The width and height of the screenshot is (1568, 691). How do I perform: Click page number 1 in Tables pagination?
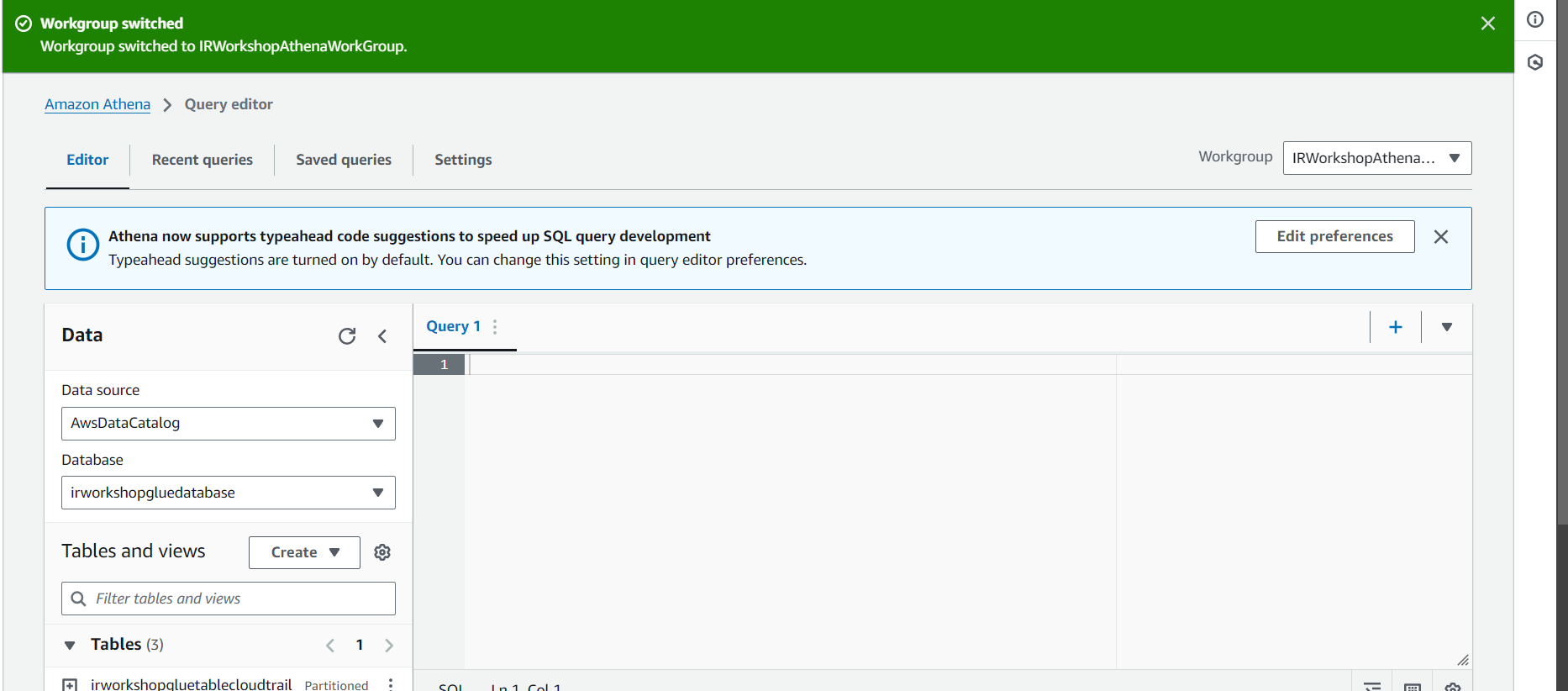click(360, 645)
